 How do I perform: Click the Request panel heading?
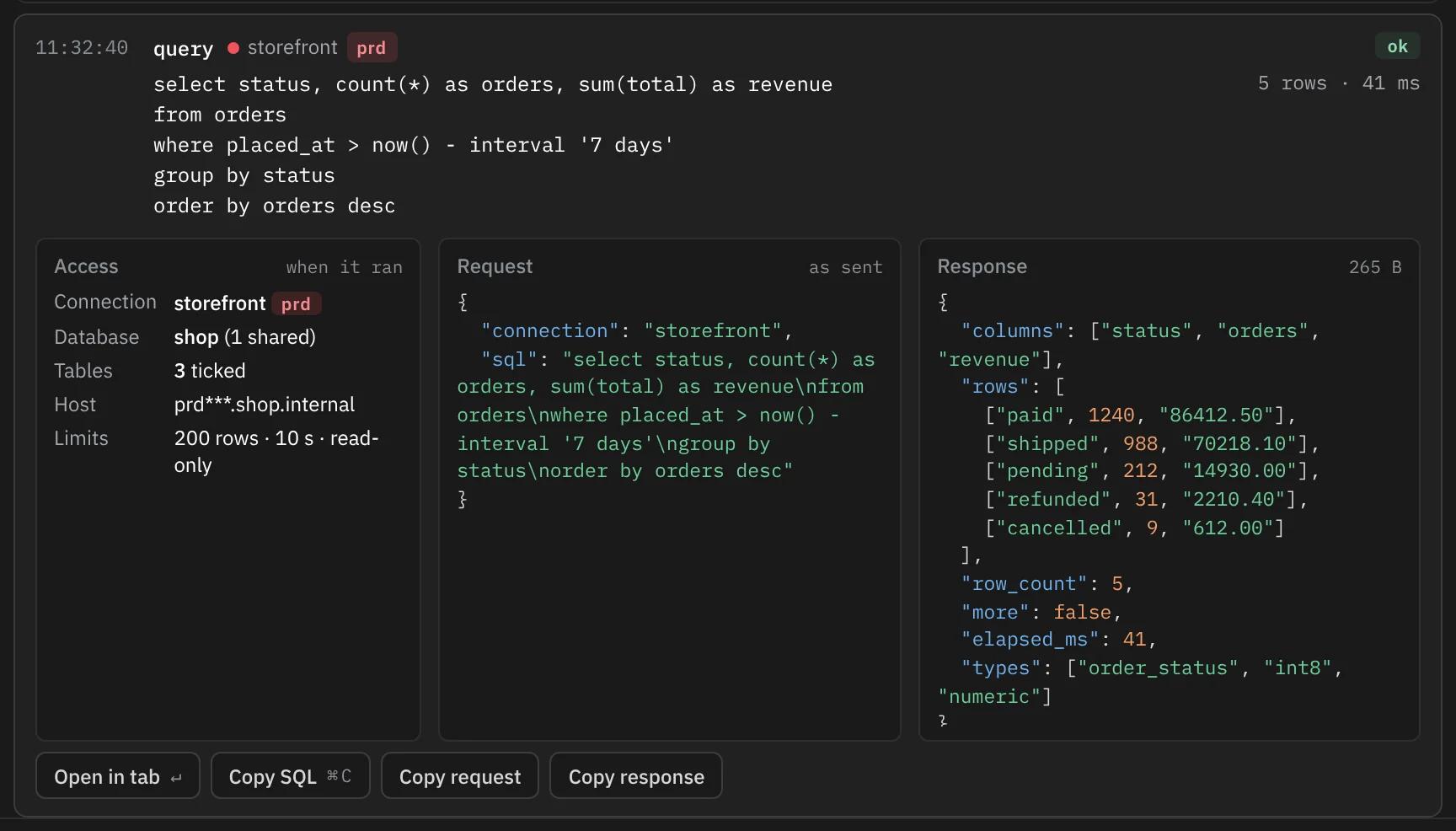[x=495, y=266]
